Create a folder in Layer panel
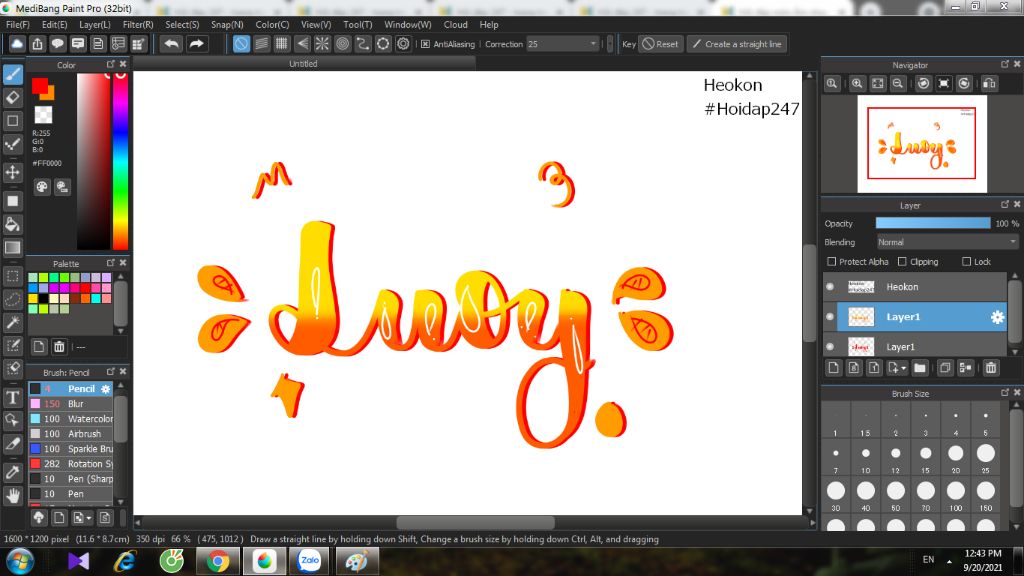The width and height of the screenshot is (1024, 576). tap(920, 368)
